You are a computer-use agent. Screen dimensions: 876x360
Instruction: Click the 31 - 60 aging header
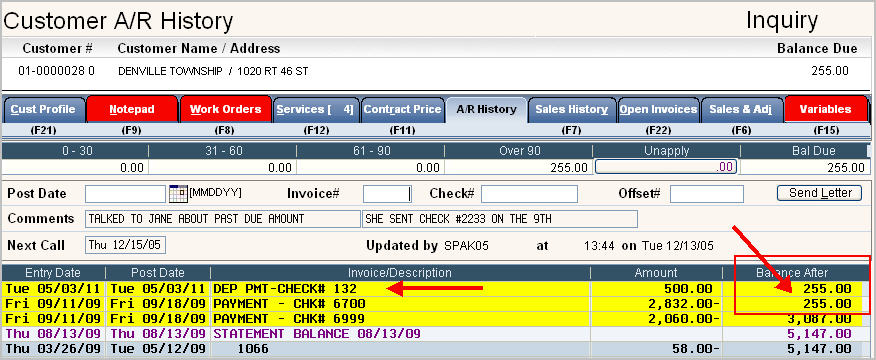click(222, 151)
